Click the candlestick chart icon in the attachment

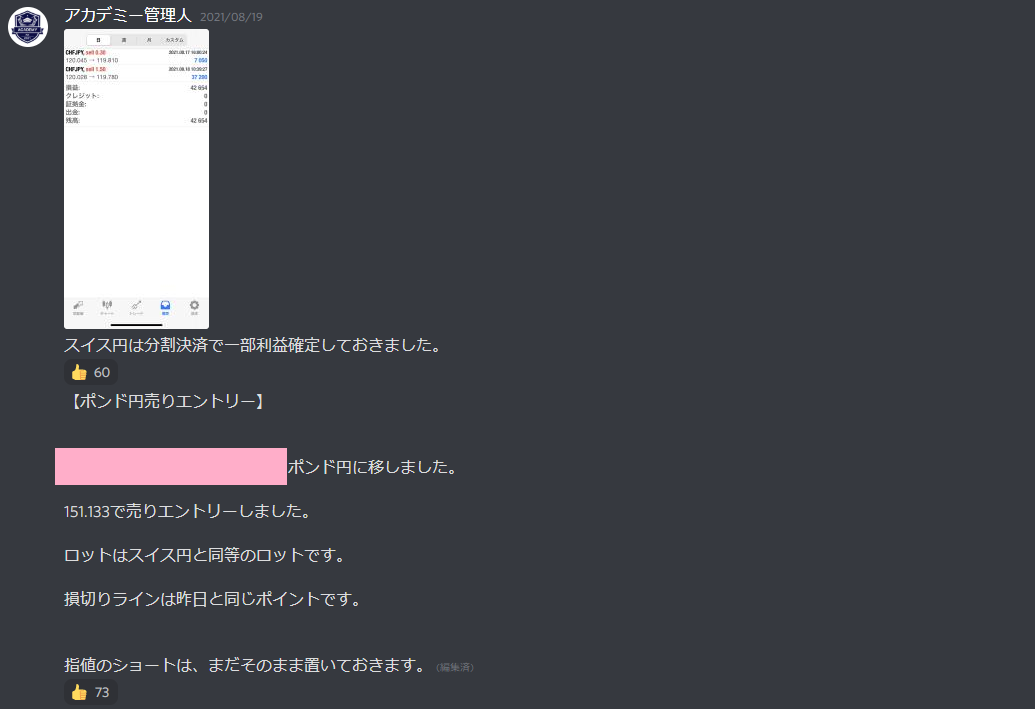click(x=107, y=307)
